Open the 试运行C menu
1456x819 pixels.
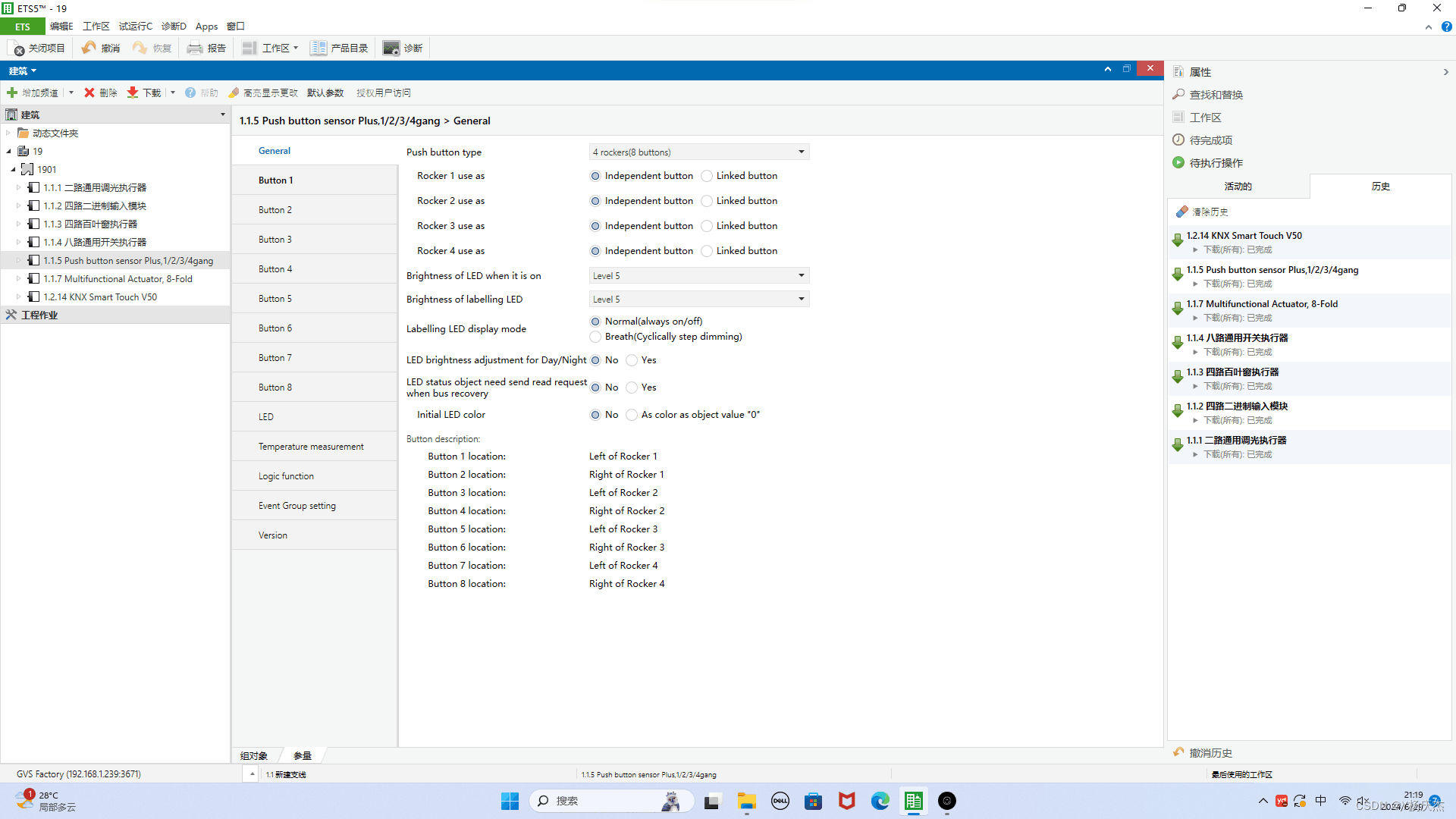(x=135, y=27)
